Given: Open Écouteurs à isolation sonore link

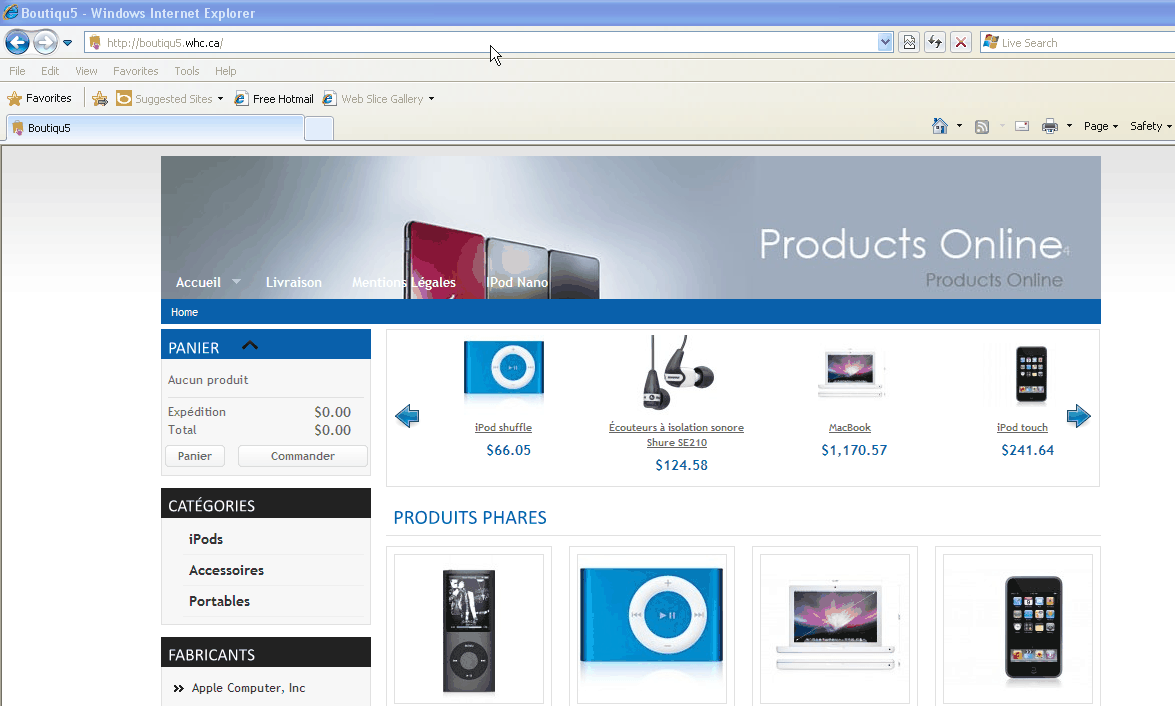Looking at the screenshot, I should pos(677,435).
